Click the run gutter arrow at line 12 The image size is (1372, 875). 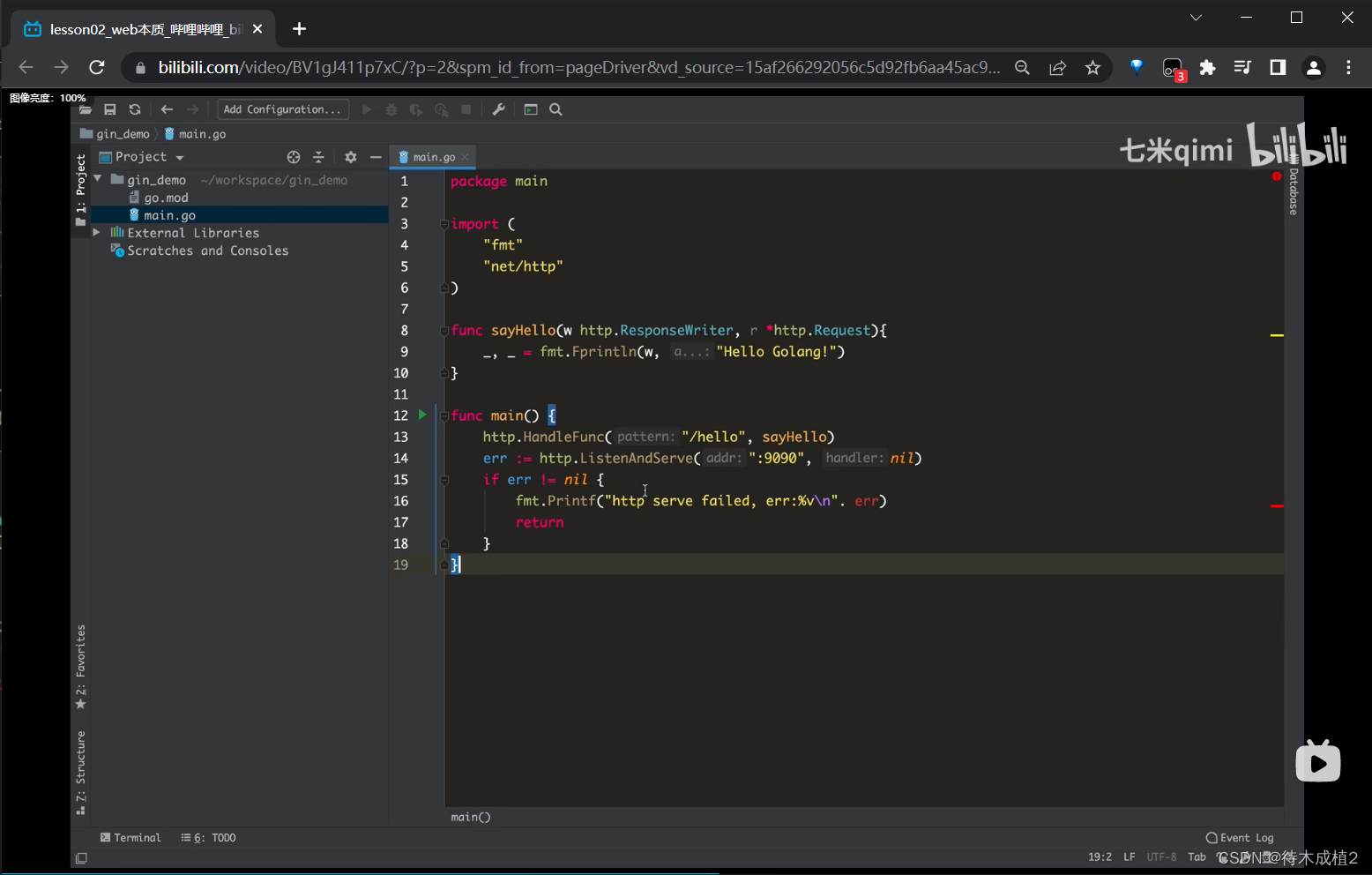click(422, 415)
